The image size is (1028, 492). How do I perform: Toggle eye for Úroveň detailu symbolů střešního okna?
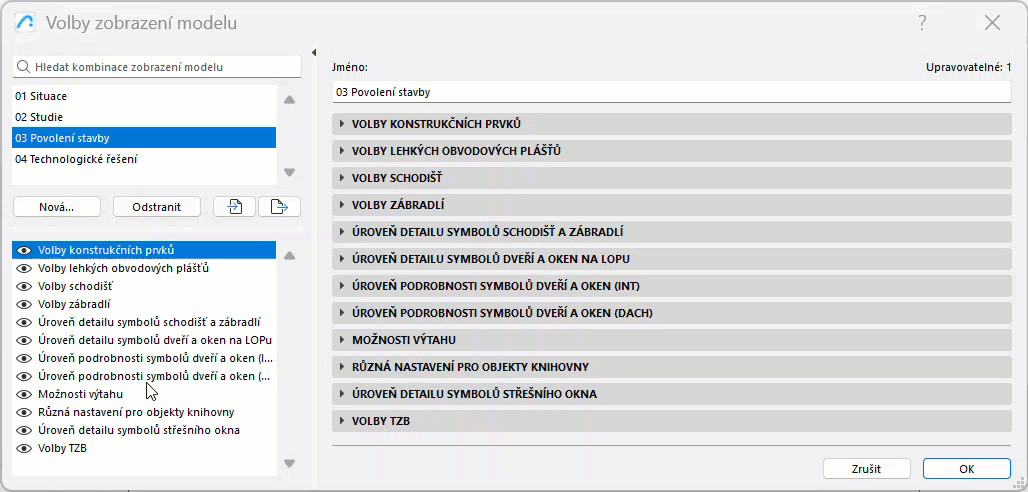pyautogui.click(x=25, y=430)
